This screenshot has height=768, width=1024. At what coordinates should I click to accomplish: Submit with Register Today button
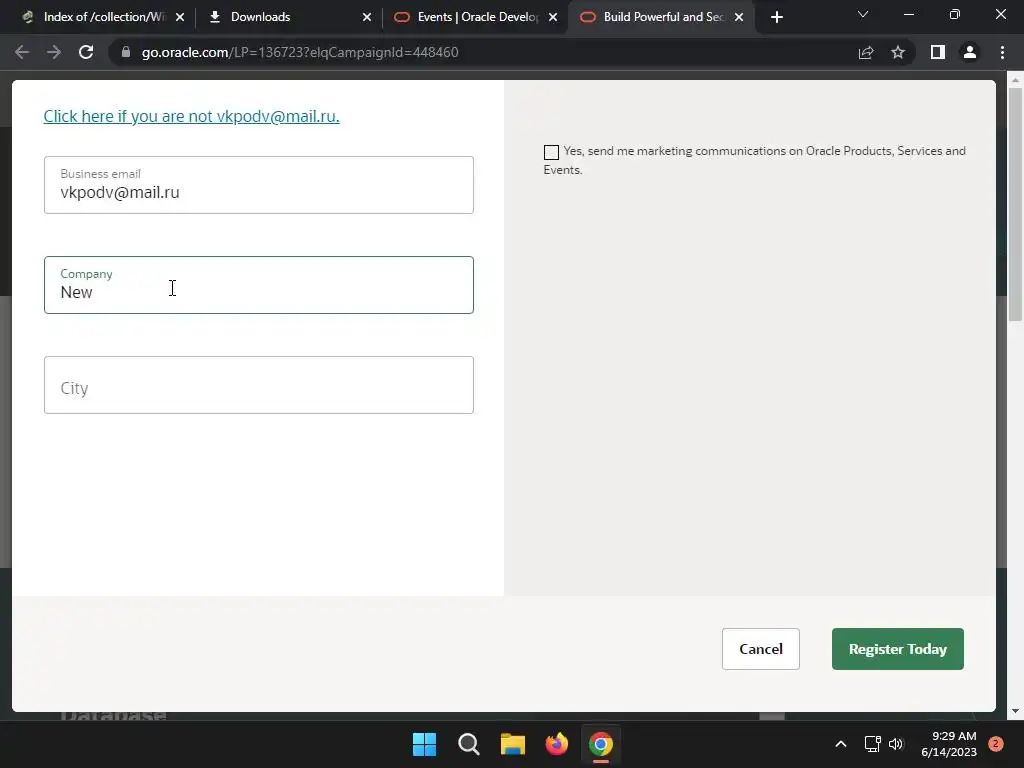[898, 649]
